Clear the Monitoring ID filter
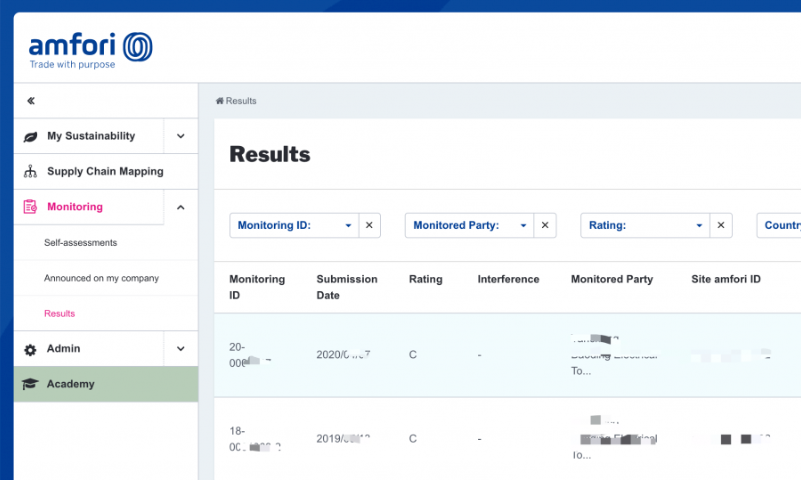 [369, 226]
